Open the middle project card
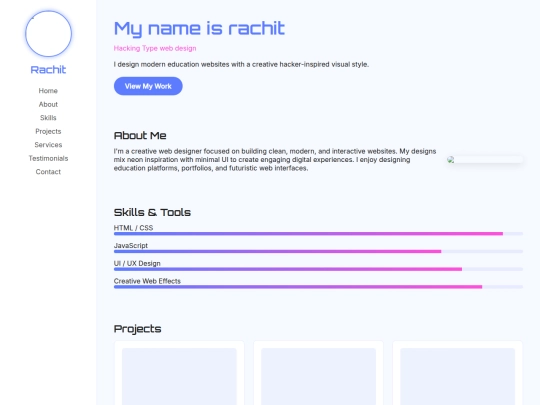Image resolution: width=540 pixels, height=405 pixels. pos(318,373)
